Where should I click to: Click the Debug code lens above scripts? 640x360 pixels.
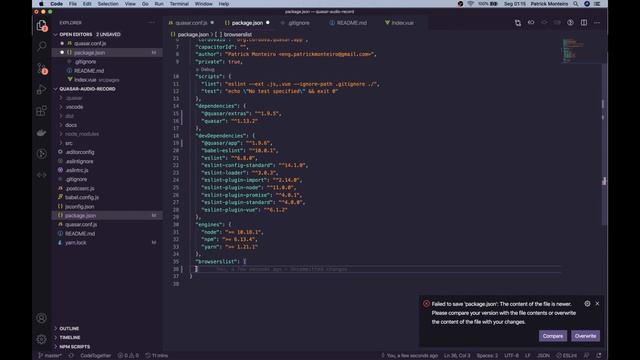point(207,69)
